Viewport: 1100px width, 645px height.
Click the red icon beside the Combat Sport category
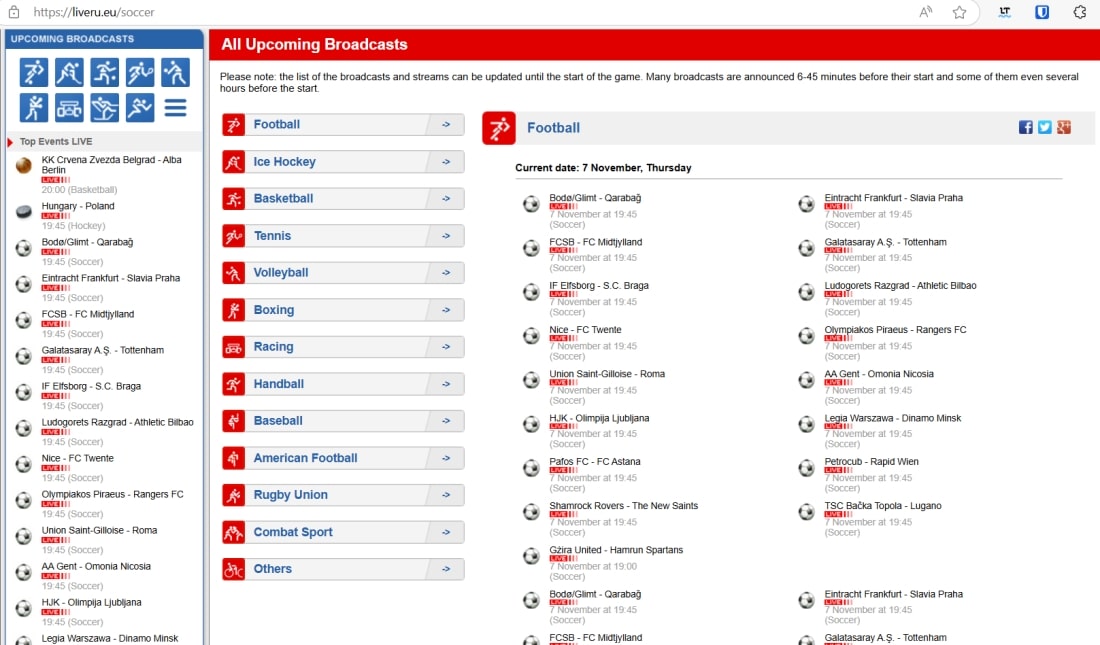point(234,533)
